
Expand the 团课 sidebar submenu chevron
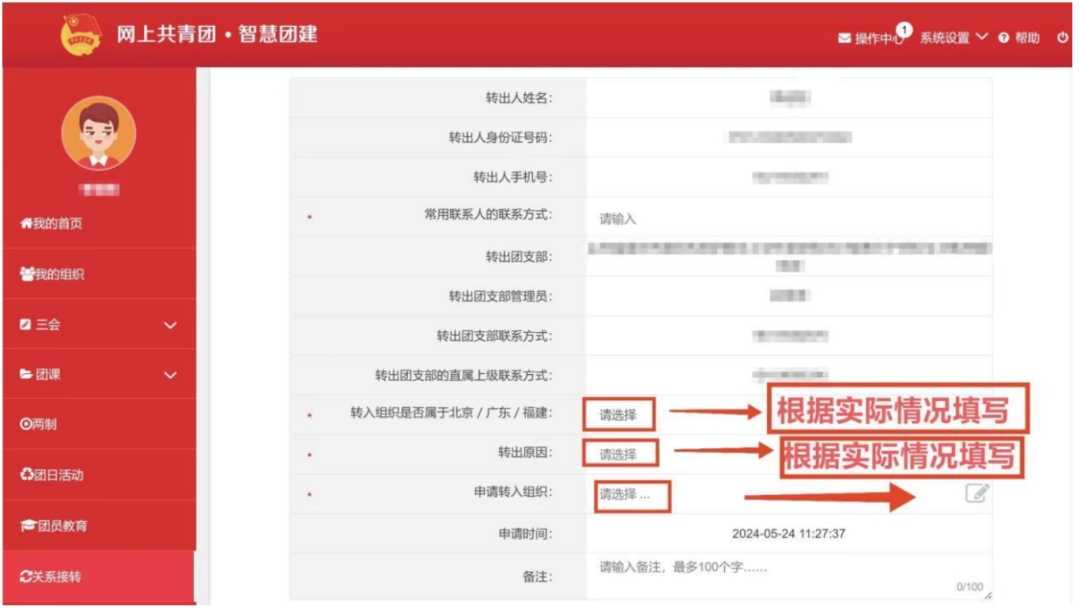(170, 375)
